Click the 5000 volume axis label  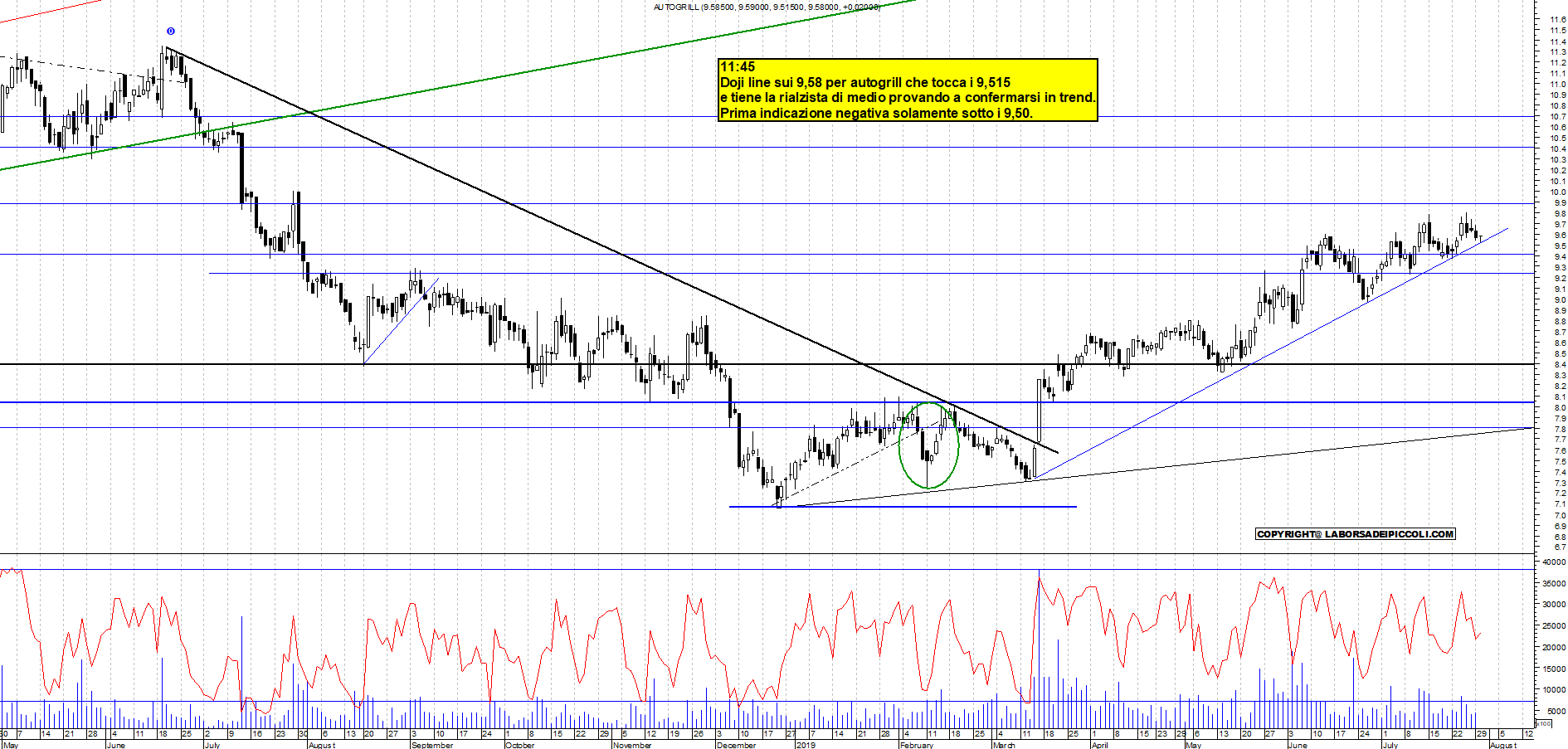point(1556,712)
